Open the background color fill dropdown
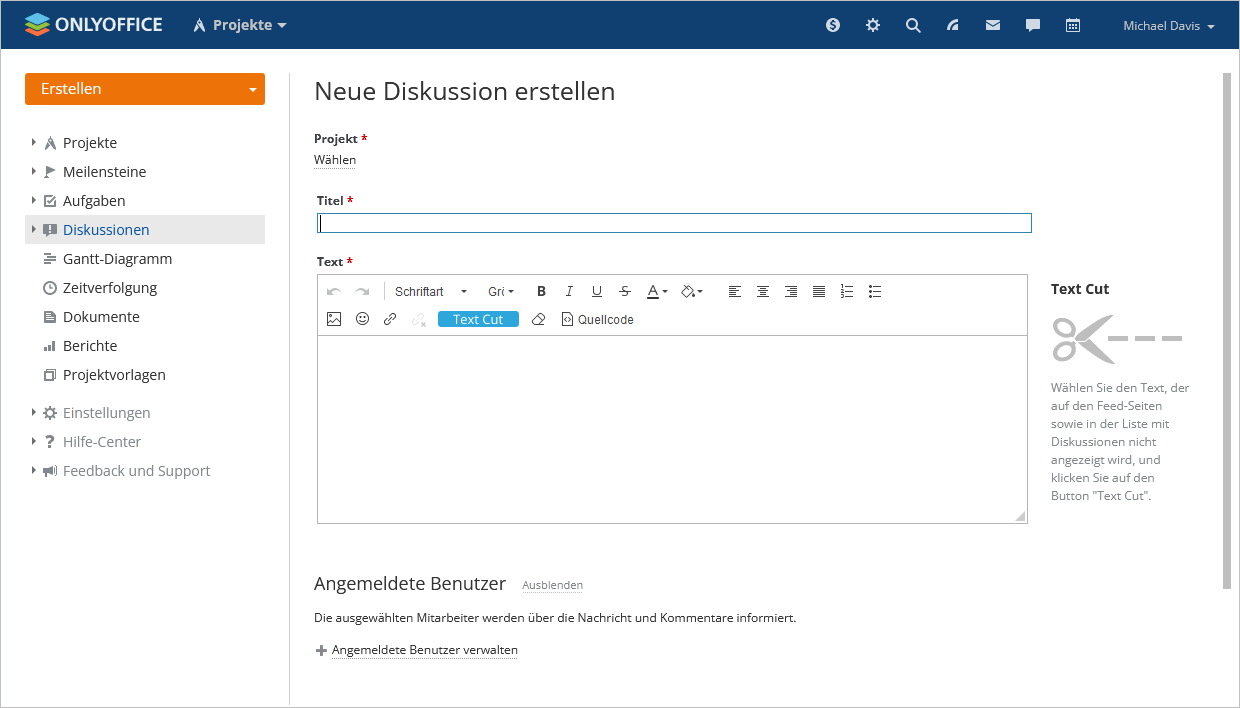Viewport: 1240px width, 708px height. pyautogui.click(x=691, y=291)
